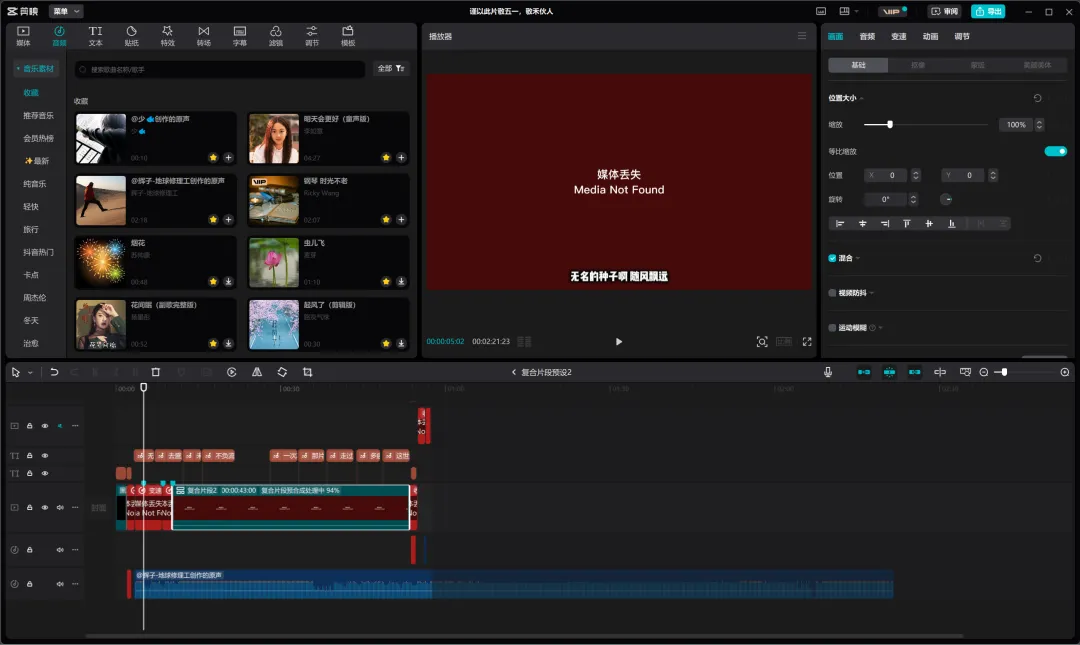The height and width of the screenshot is (645, 1080).
Task: Uncheck the 混合 checkbox
Action: (x=832, y=258)
